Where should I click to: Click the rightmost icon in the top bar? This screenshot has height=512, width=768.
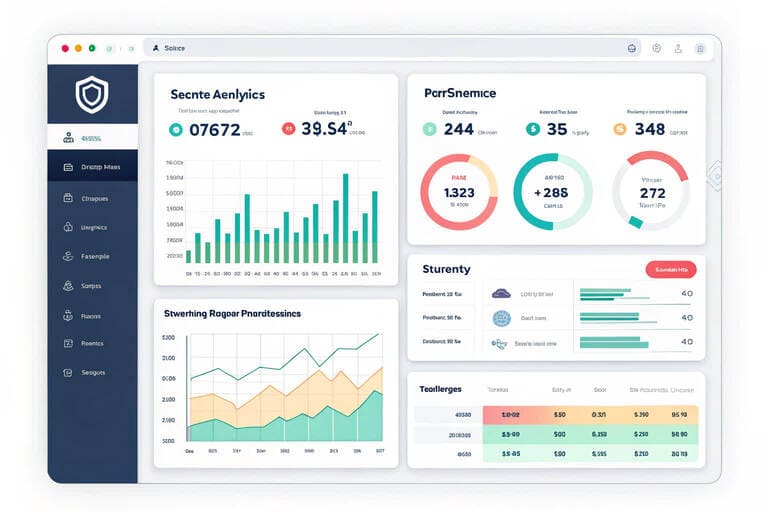point(701,48)
